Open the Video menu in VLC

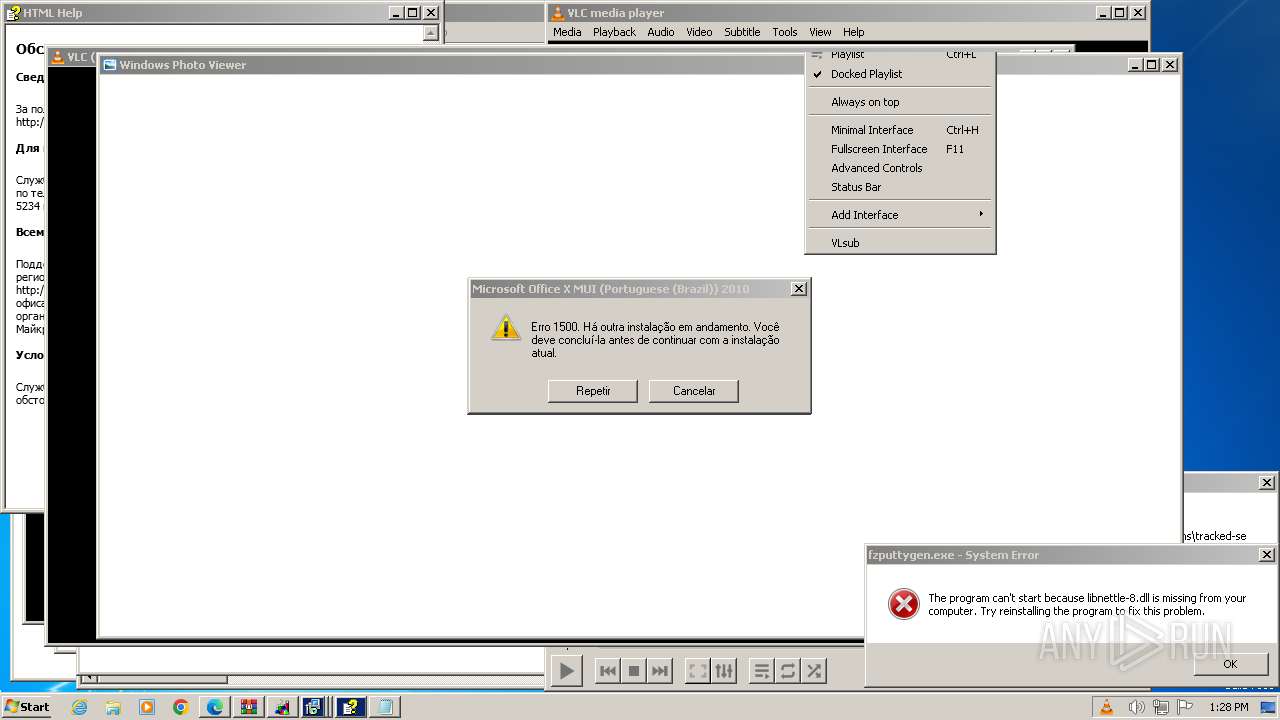click(699, 32)
